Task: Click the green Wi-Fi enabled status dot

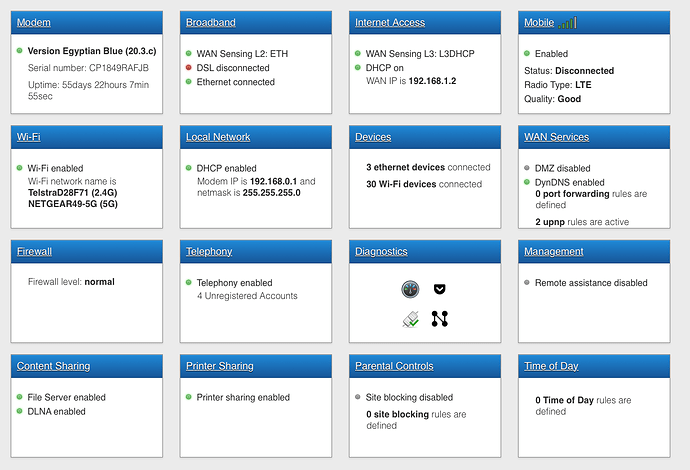Action: point(19,168)
